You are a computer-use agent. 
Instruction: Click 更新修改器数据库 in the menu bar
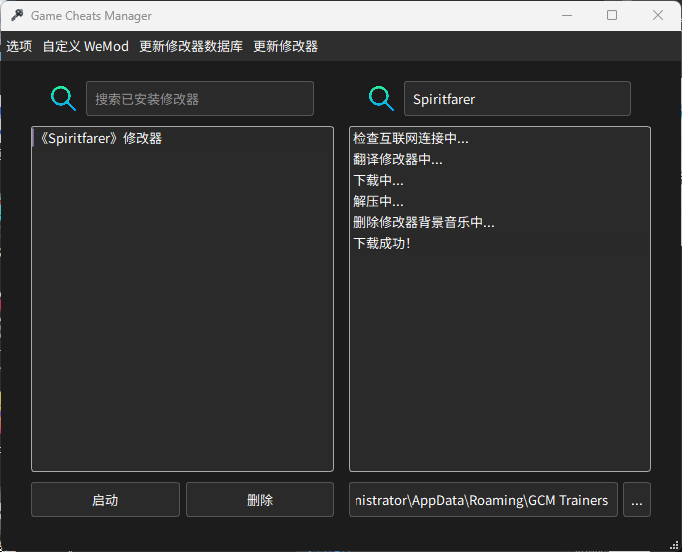click(x=191, y=46)
